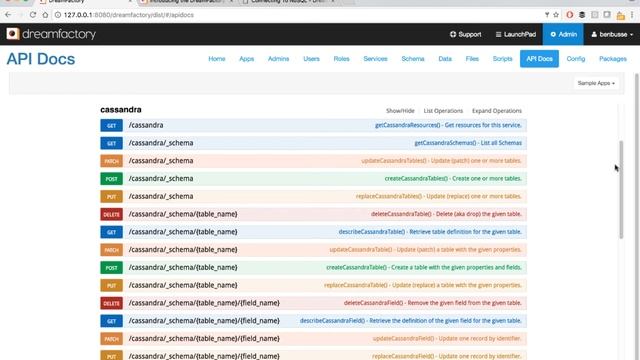Expand the /cassandra path of getCassandraResources
The image size is (640, 360).
pos(146,125)
